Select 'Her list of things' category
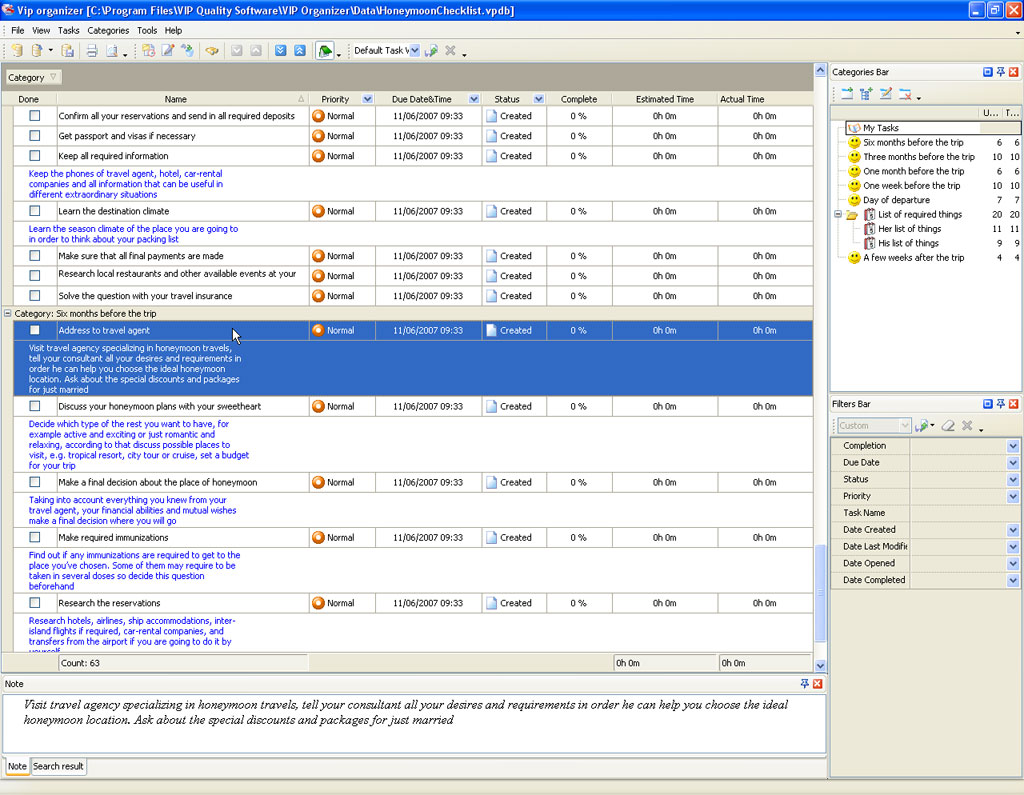The image size is (1024, 795). (909, 229)
